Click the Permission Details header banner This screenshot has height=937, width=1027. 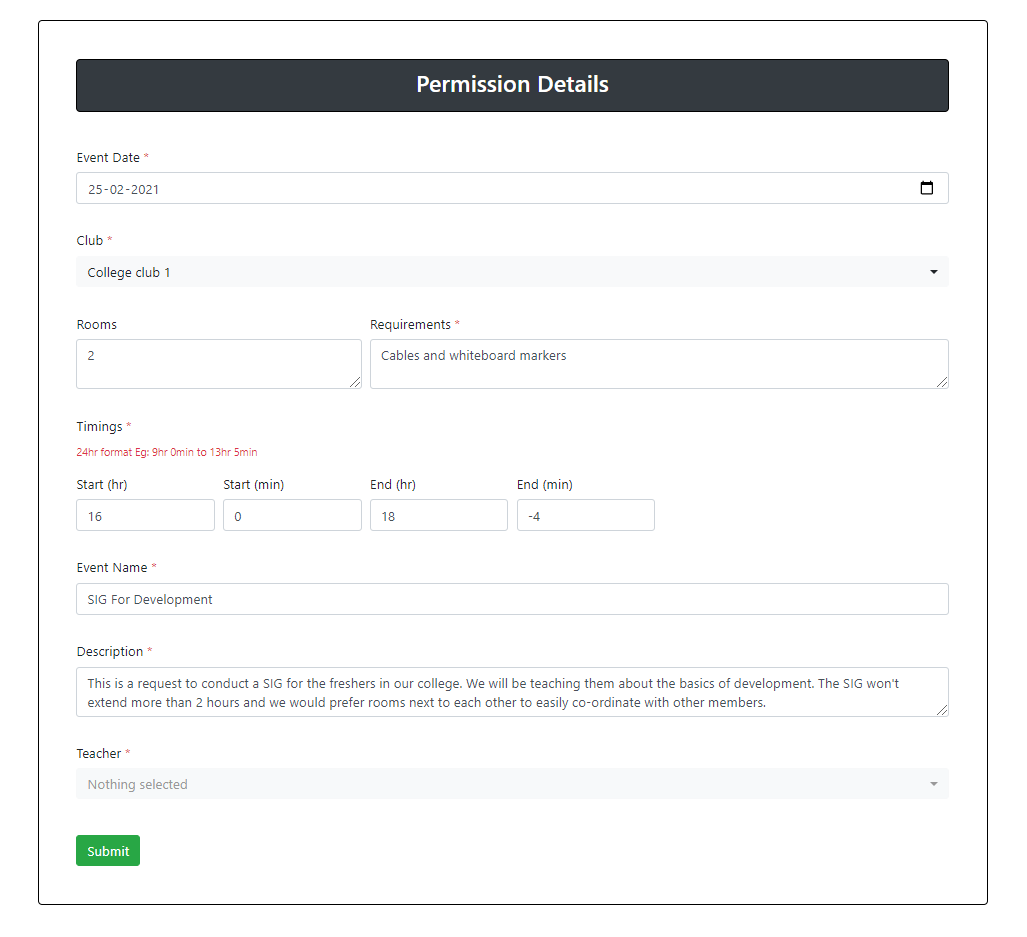click(x=512, y=85)
